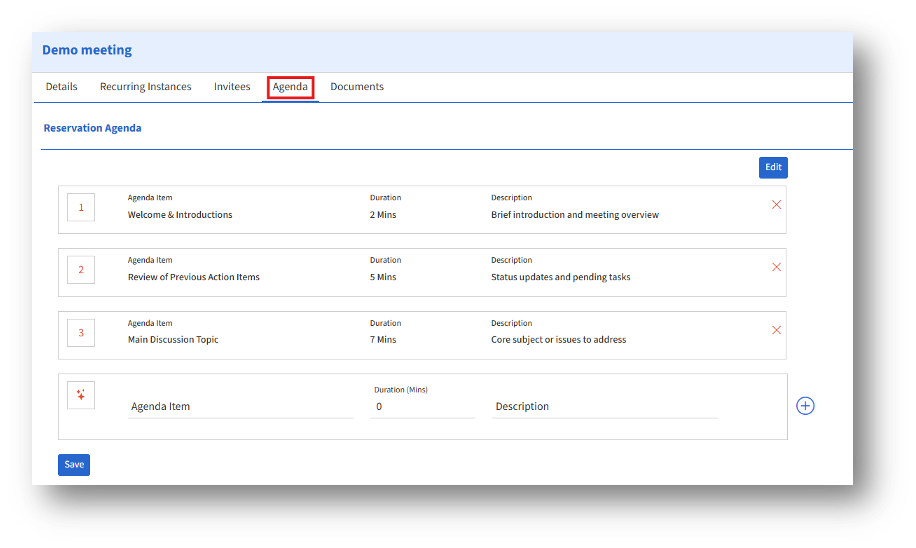Click the Description input field
Viewport: 916px width, 548px height.
click(604, 407)
